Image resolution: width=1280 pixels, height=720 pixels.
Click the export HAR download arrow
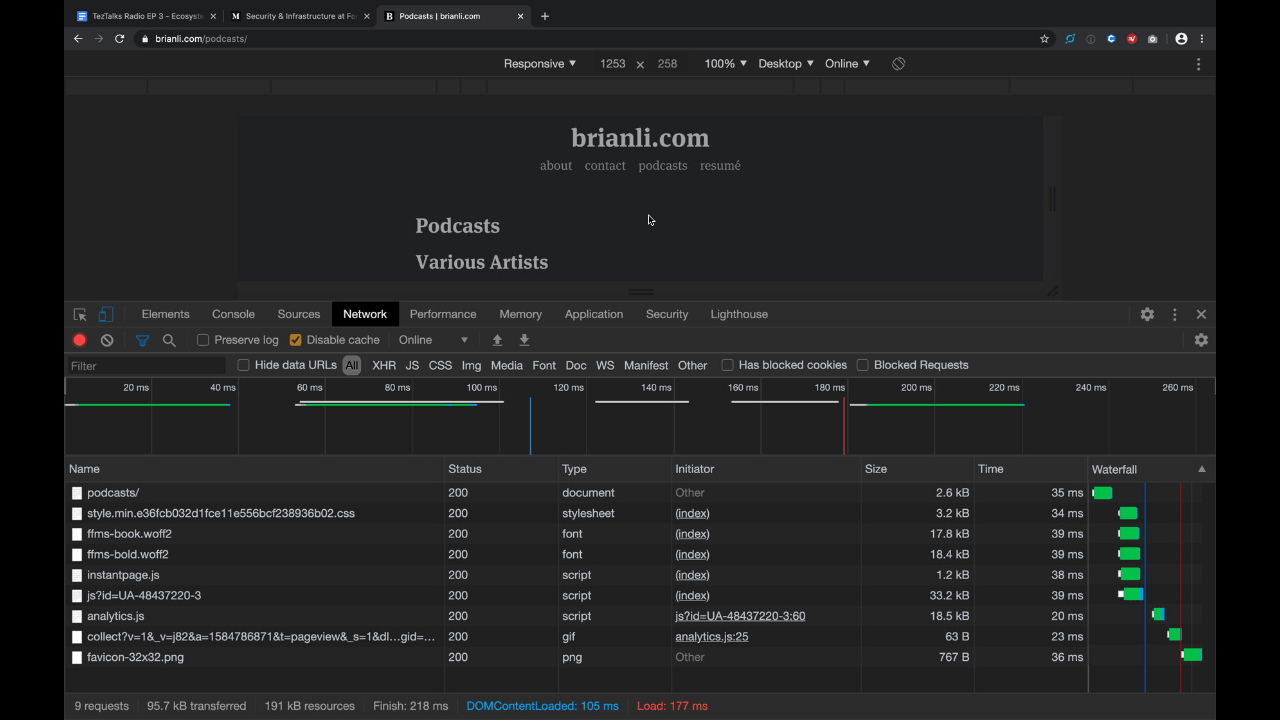(x=524, y=340)
